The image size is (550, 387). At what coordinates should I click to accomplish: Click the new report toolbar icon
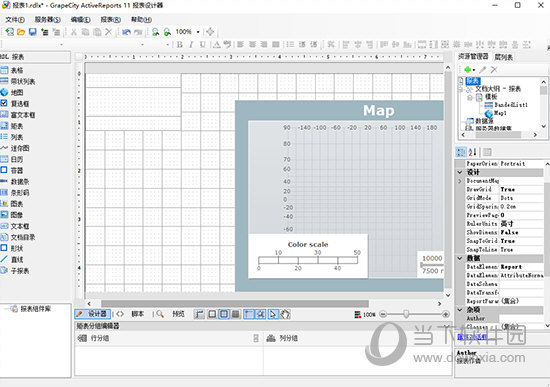9,32
